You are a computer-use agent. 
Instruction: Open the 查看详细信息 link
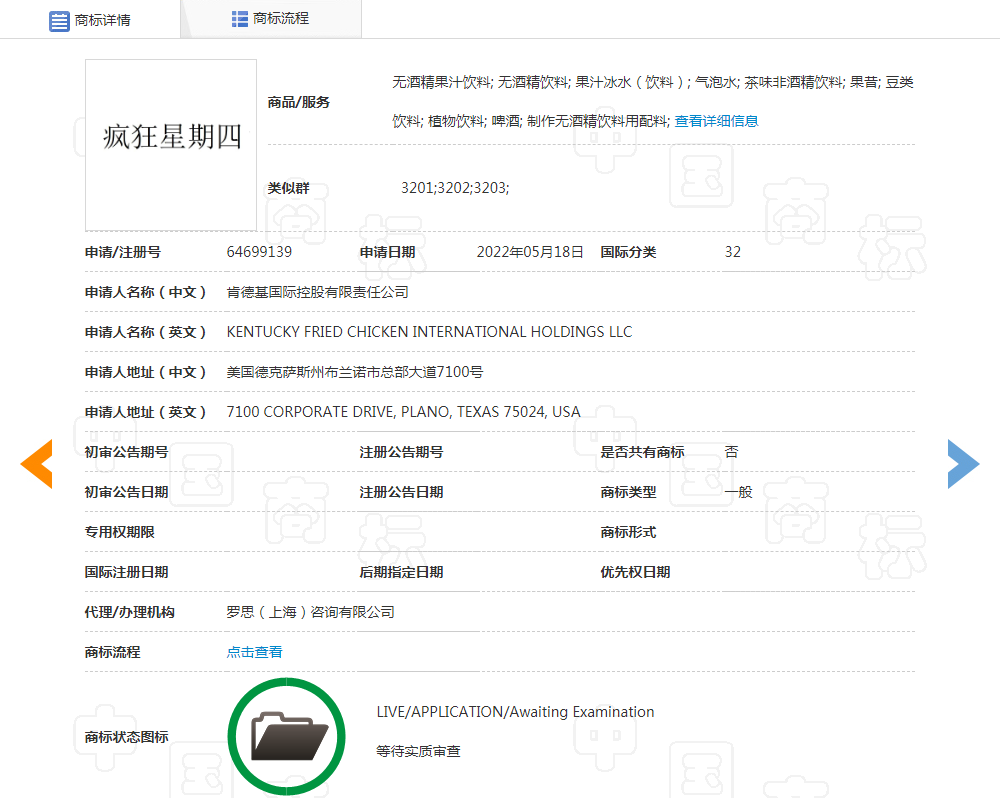(x=716, y=121)
